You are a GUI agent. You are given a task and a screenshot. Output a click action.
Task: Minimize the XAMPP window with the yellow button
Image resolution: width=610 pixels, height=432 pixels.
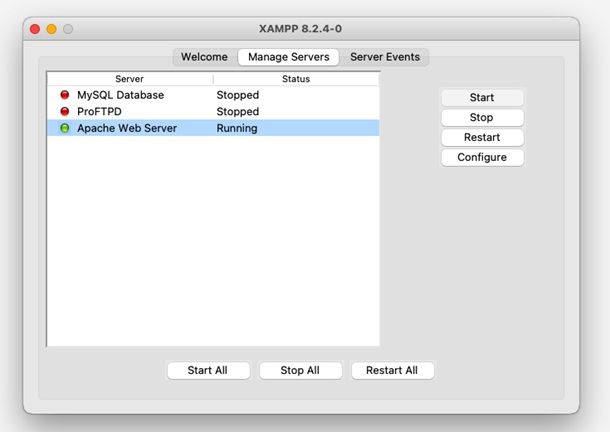tap(51, 29)
